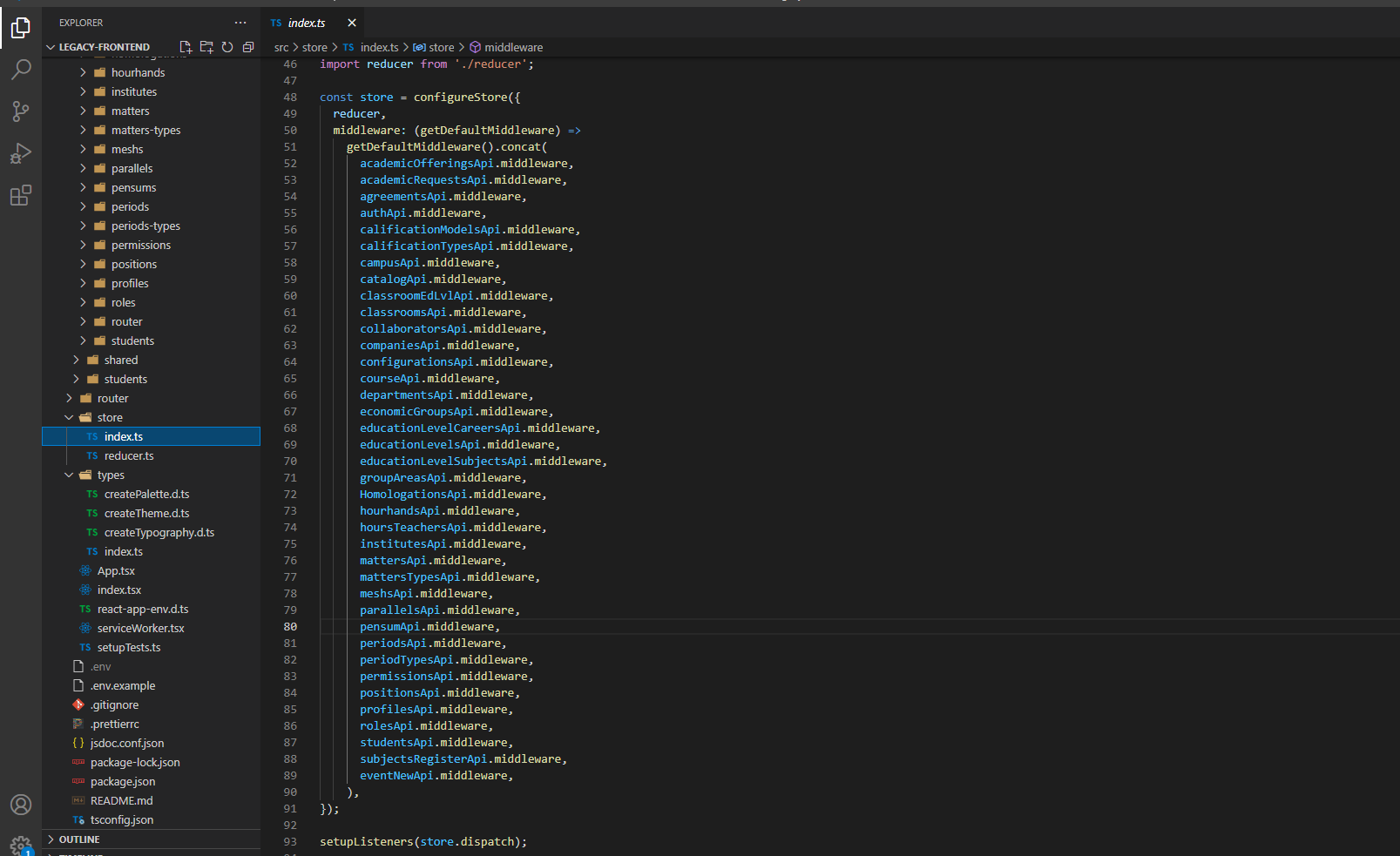Screen dimensions: 1400x856
Task: Collapse all folders in Explorer
Action: pyautogui.click(x=248, y=46)
